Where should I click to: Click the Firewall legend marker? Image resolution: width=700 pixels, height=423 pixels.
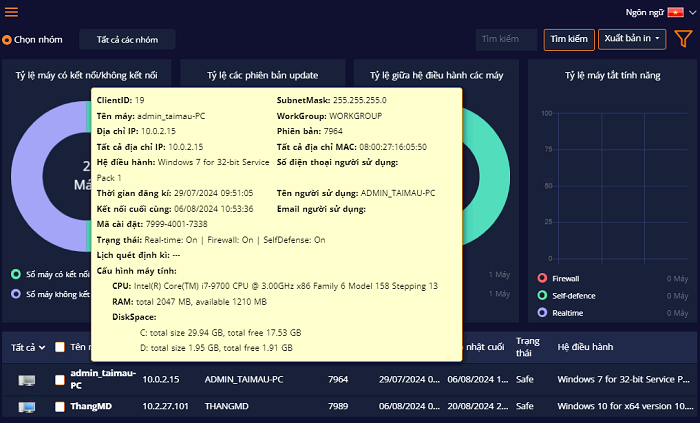coord(542,278)
